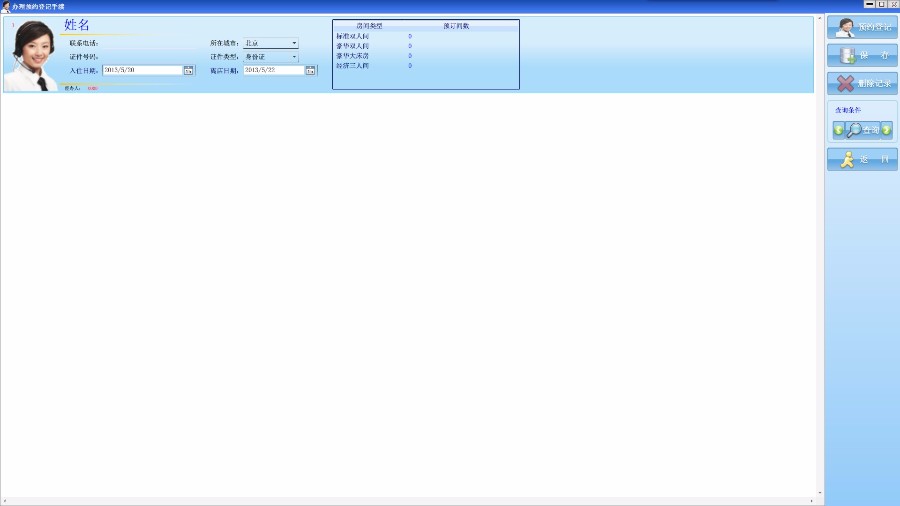Open the check-out date calendar picker

click(x=311, y=70)
